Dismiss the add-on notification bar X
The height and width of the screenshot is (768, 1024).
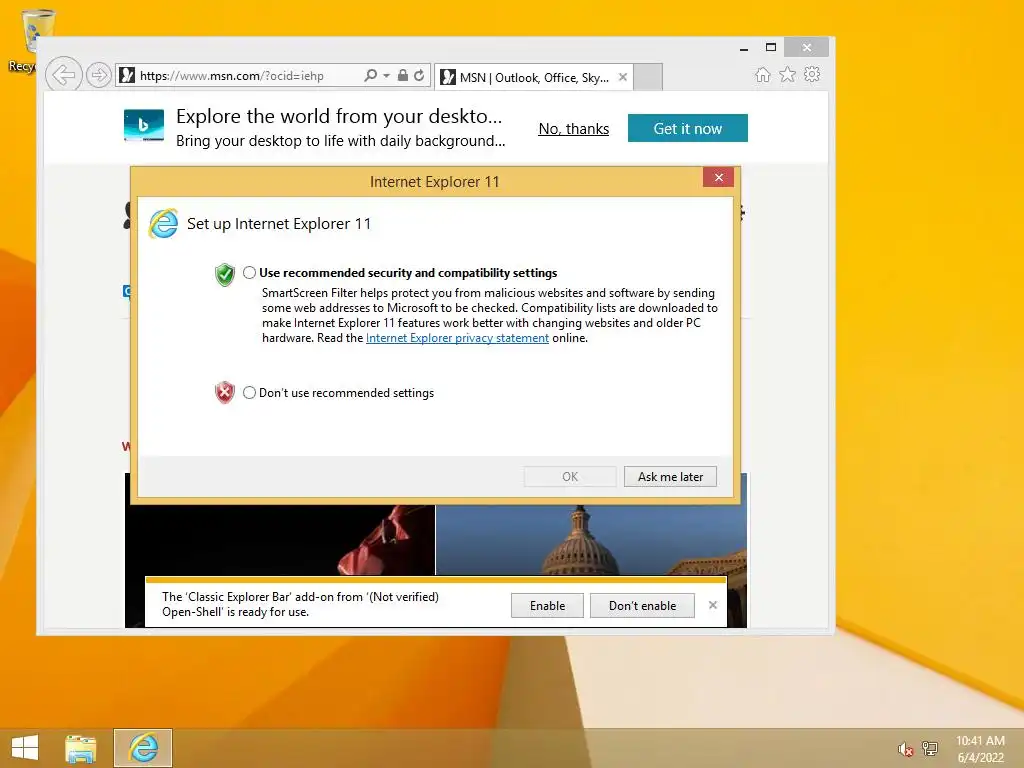point(712,605)
